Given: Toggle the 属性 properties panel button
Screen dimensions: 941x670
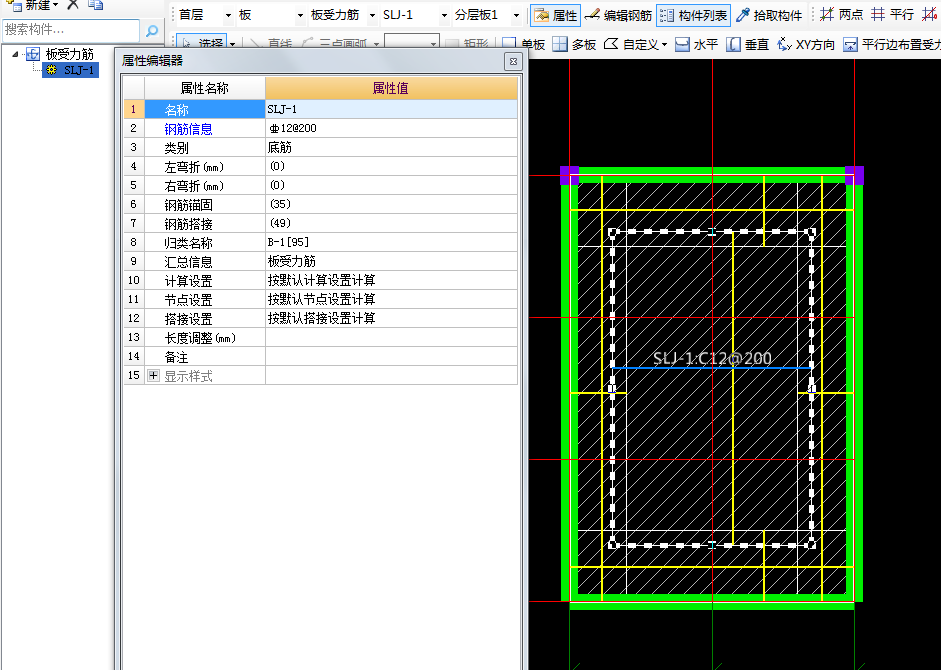Looking at the screenshot, I should [x=555, y=16].
